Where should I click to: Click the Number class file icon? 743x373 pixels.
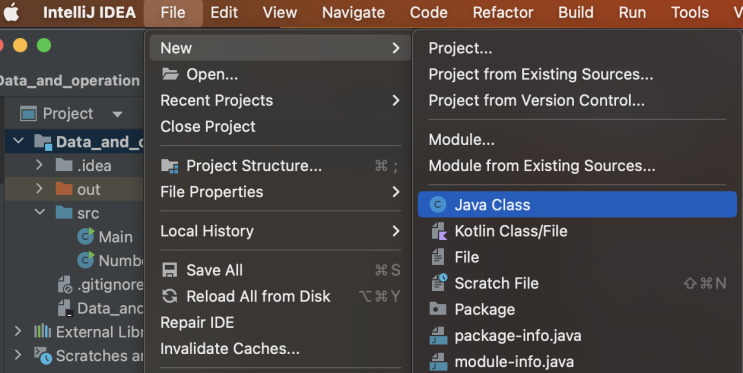point(86,259)
